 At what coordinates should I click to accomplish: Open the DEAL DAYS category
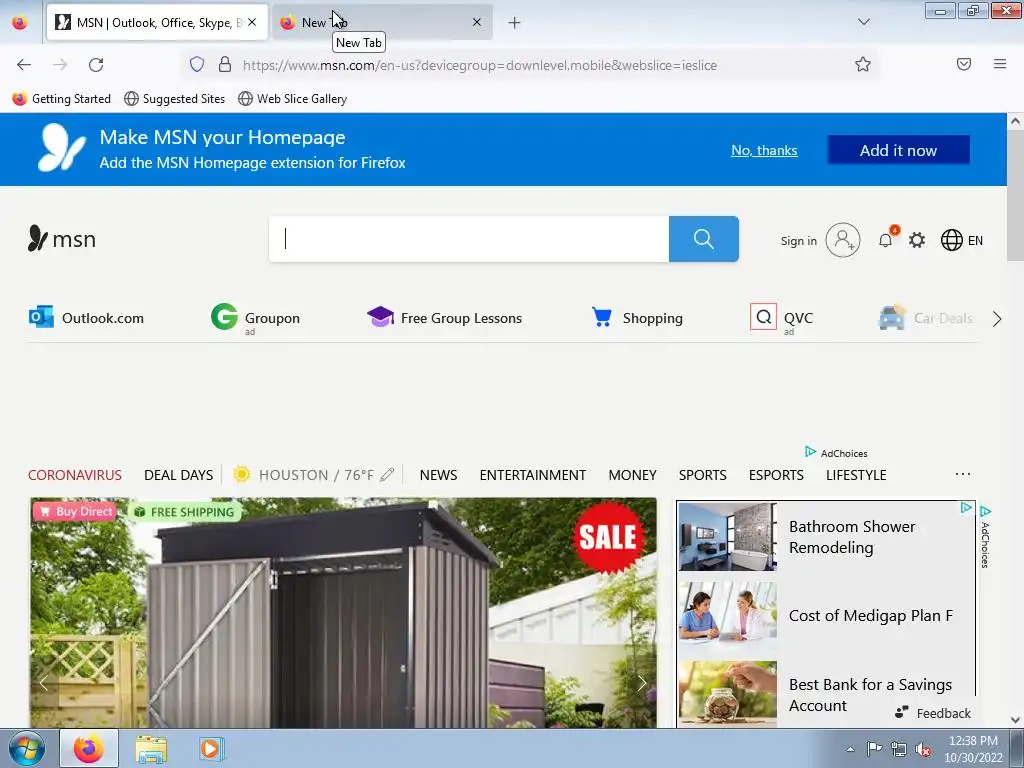point(178,475)
